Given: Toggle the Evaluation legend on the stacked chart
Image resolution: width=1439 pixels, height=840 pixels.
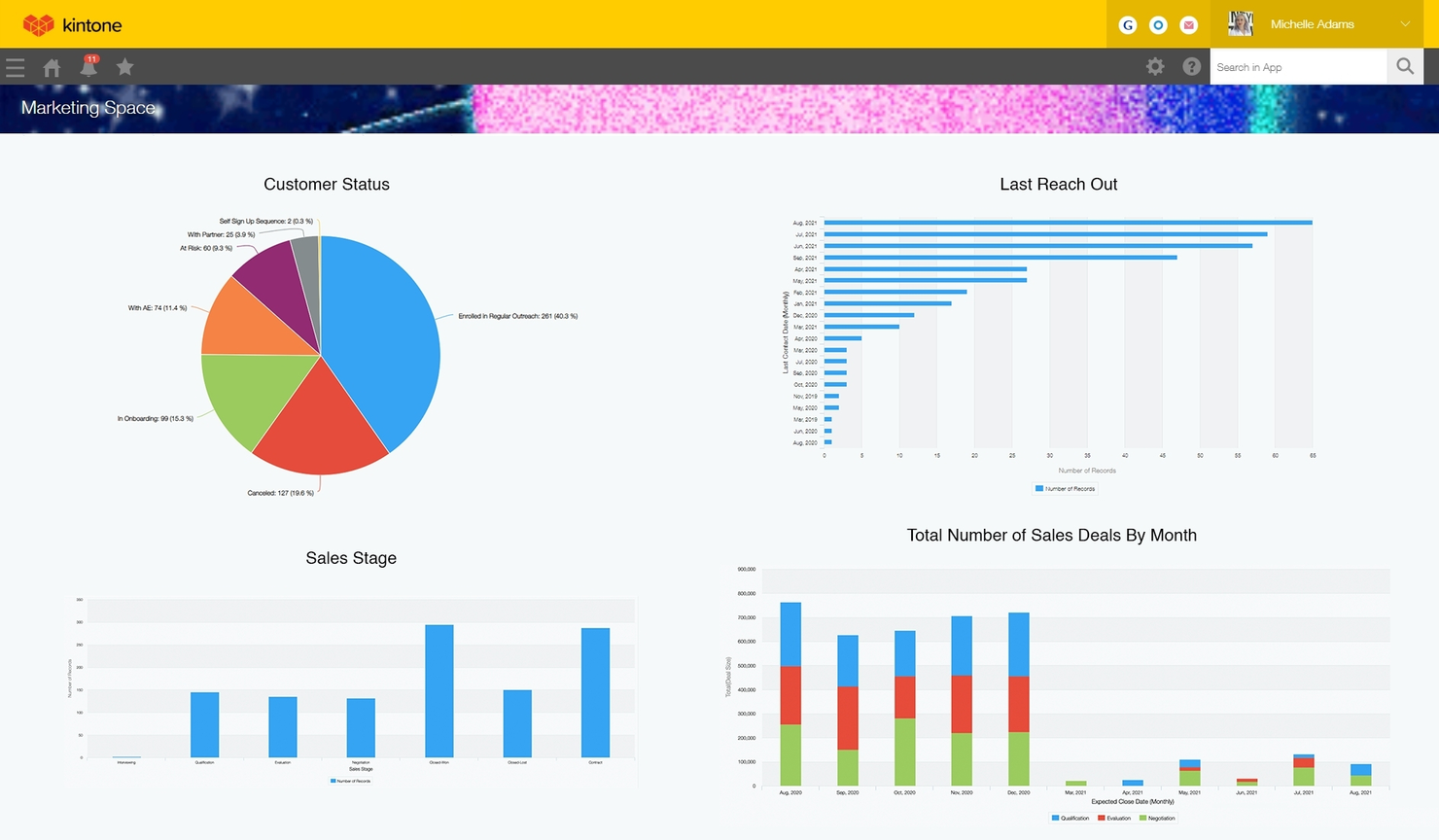Looking at the screenshot, I should [1115, 818].
